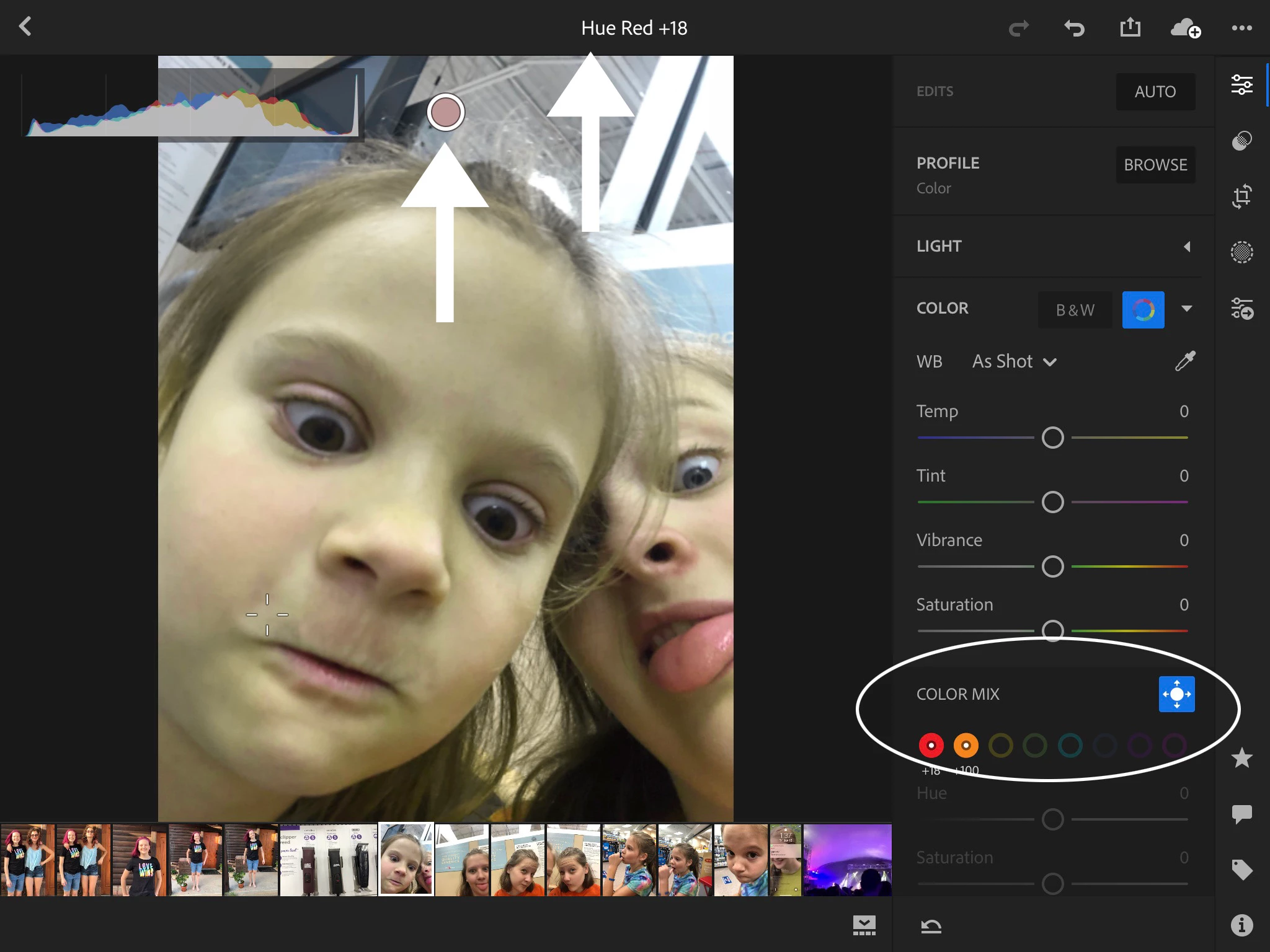Toggle the Color Mix targeted adjustment tool
1270x952 pixels.
(1176, 694)
